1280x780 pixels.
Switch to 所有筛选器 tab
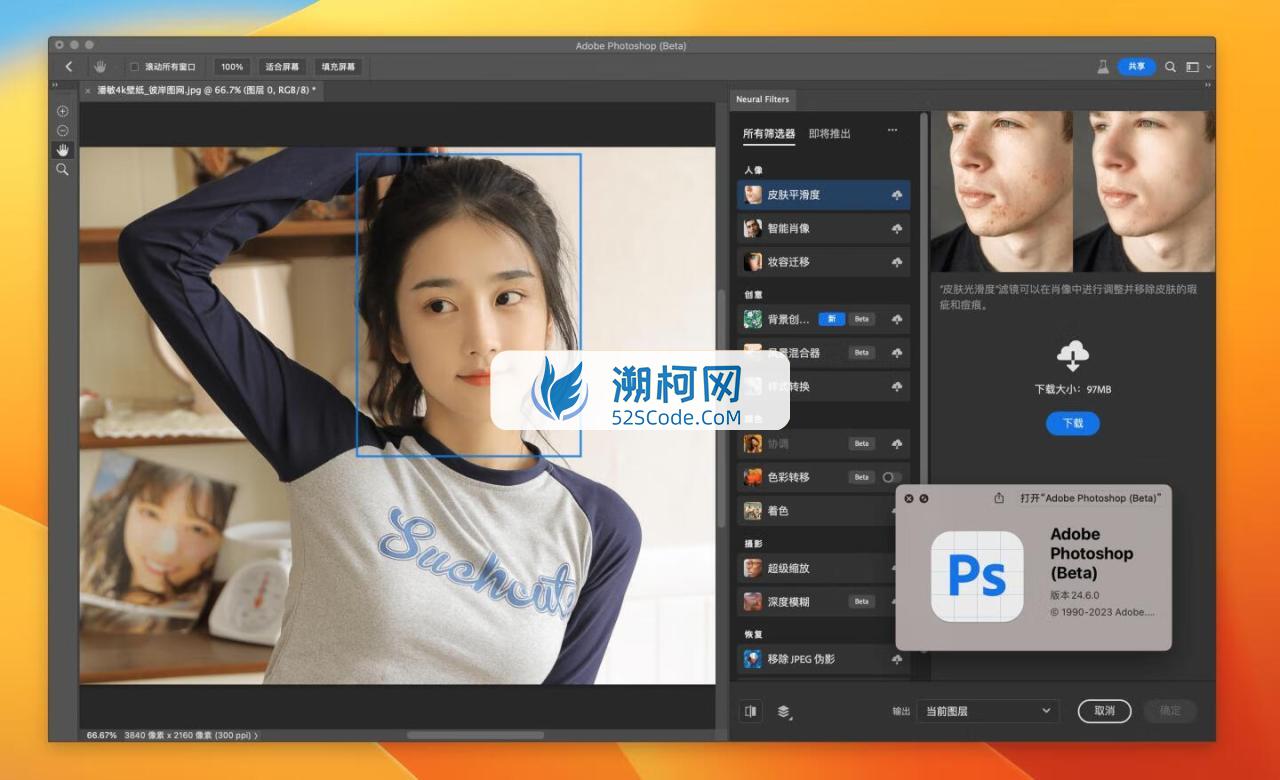[x=769, y=133]
